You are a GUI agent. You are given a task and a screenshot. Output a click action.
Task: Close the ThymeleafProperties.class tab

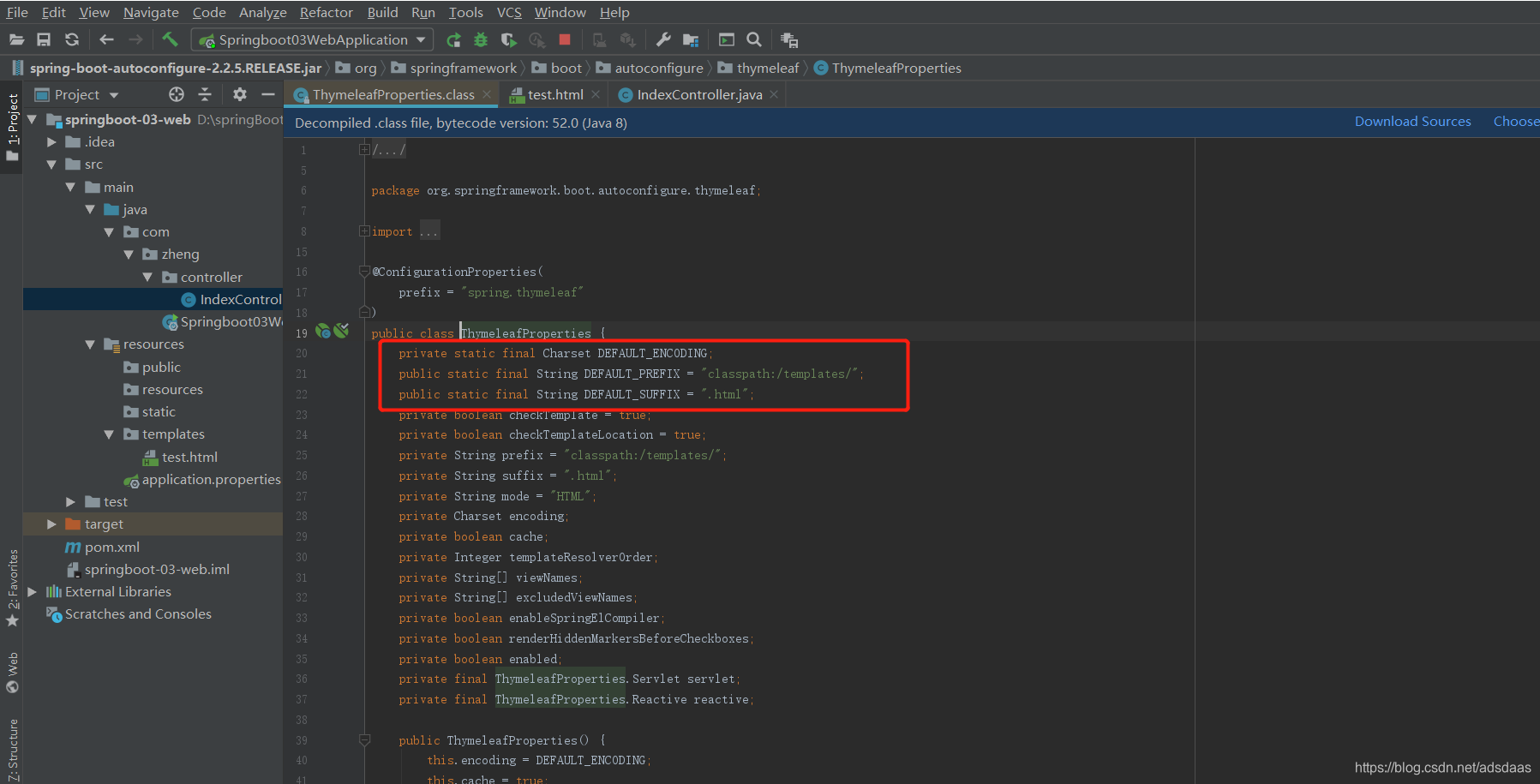[487, 94]
